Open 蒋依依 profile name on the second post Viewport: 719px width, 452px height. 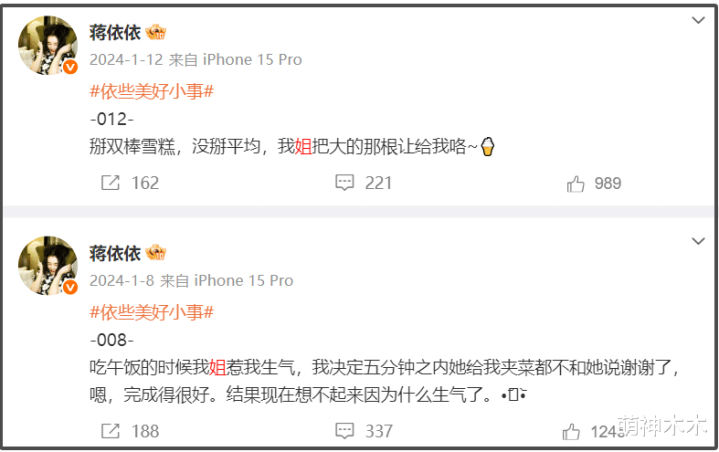tap(115, 253)
